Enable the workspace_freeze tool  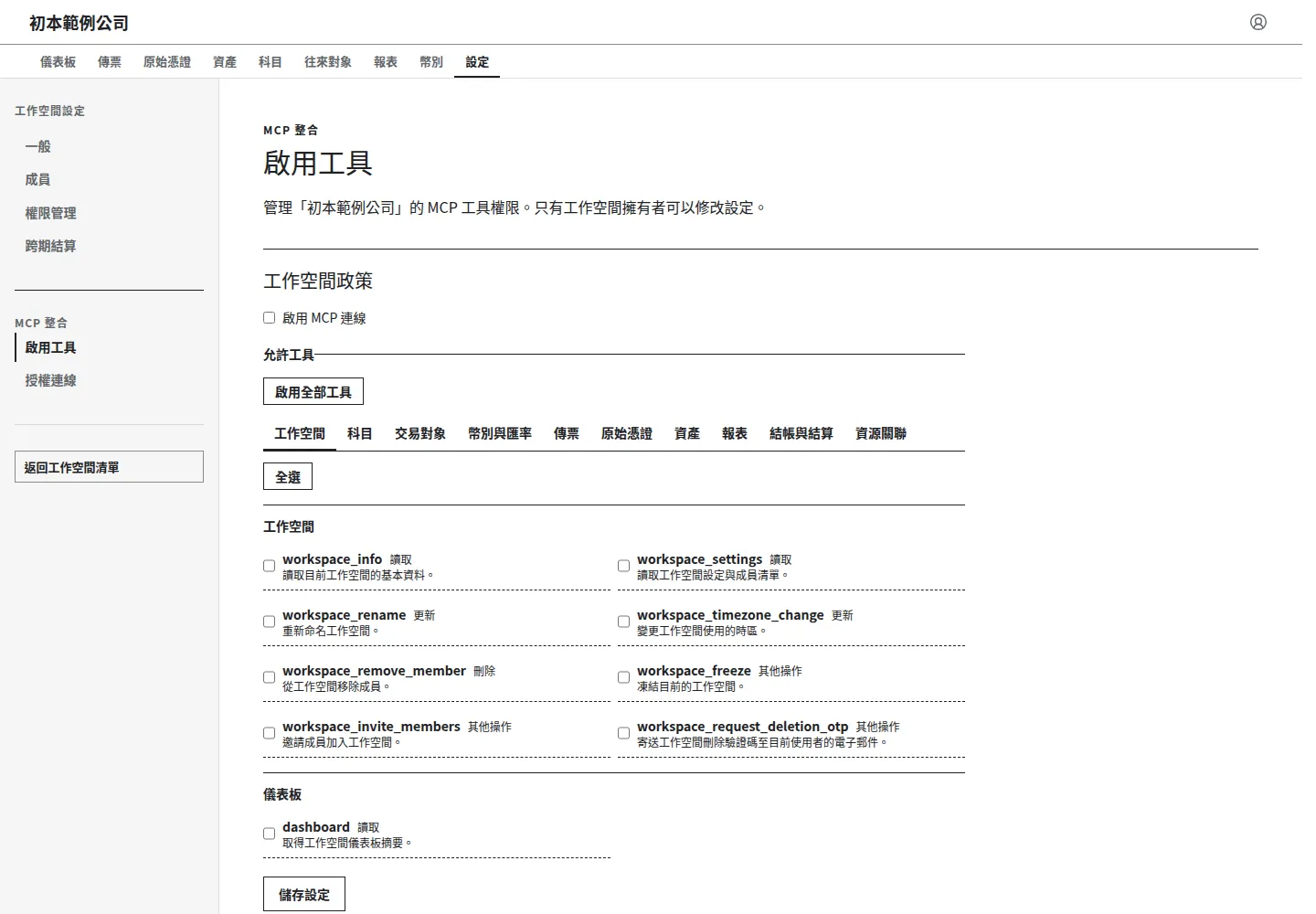623,677
